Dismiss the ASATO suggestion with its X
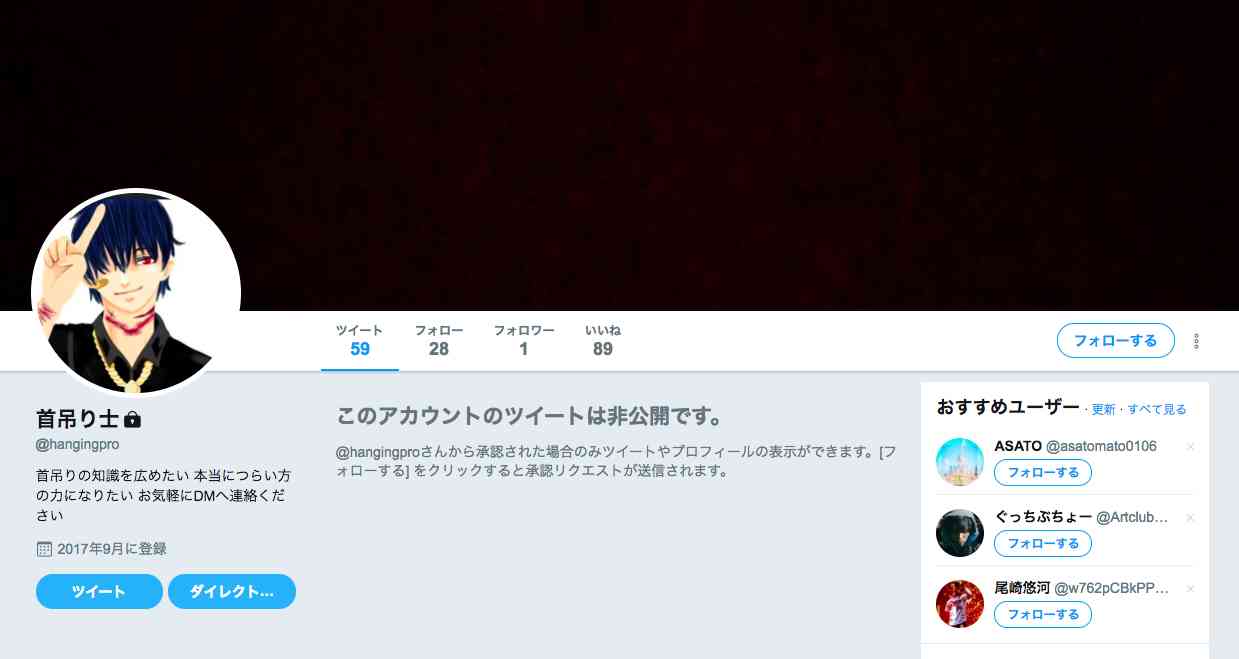1239x659 pixels. click(x=1190, y=447)
